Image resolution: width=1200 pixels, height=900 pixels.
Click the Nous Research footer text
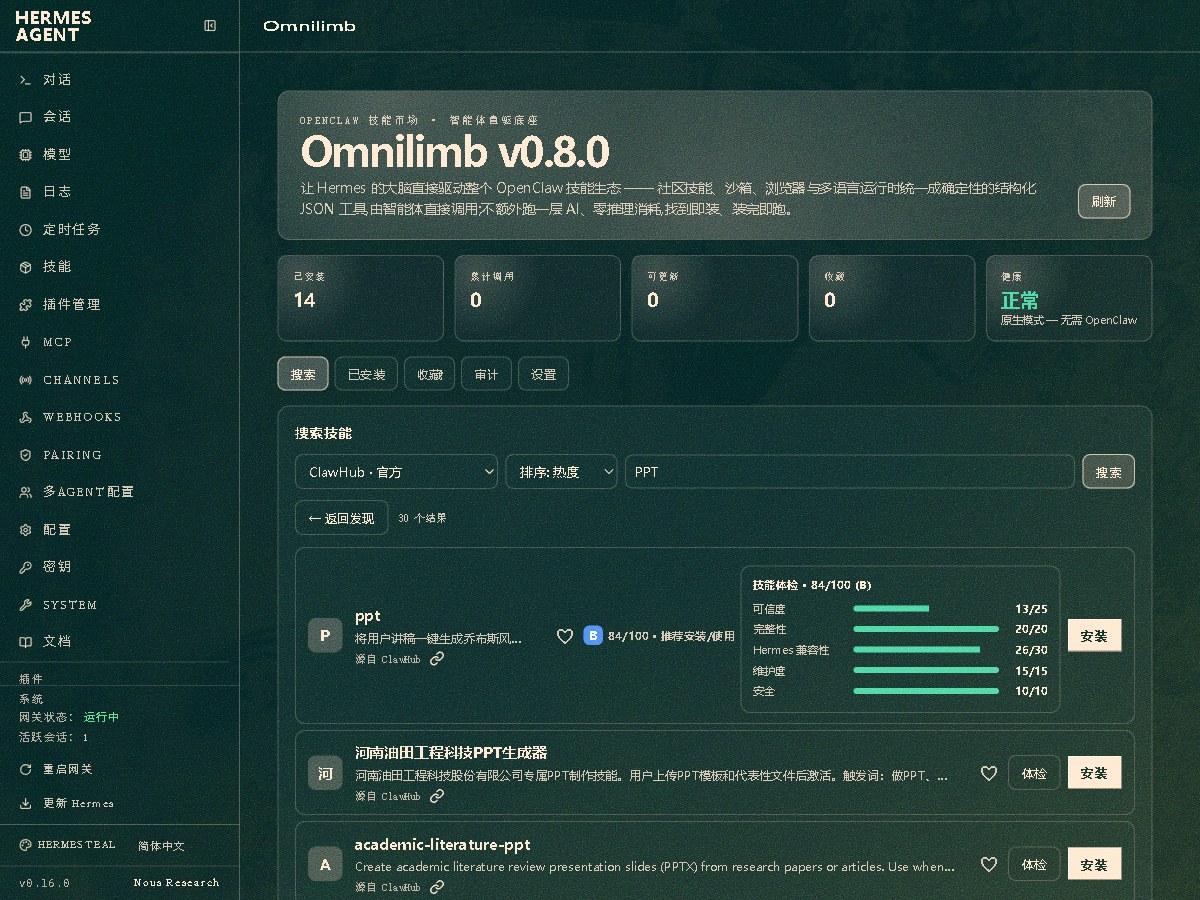tap(176, 883)
